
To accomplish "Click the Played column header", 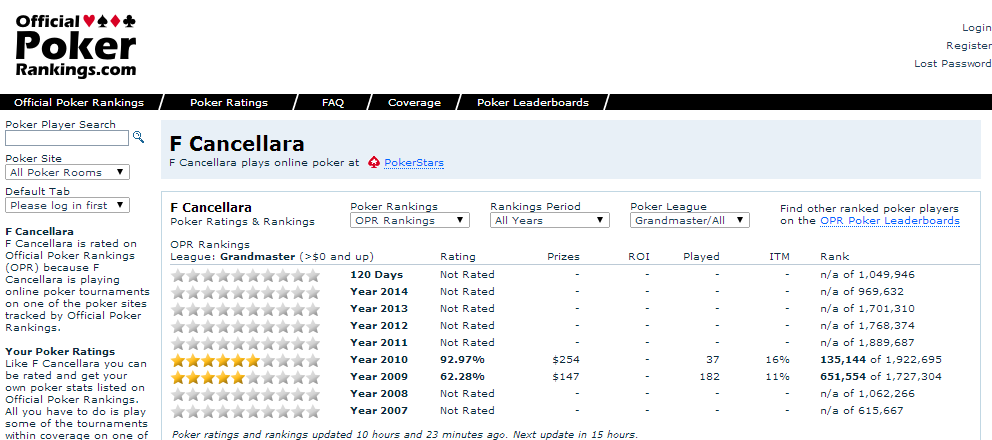I will point(702,257).
